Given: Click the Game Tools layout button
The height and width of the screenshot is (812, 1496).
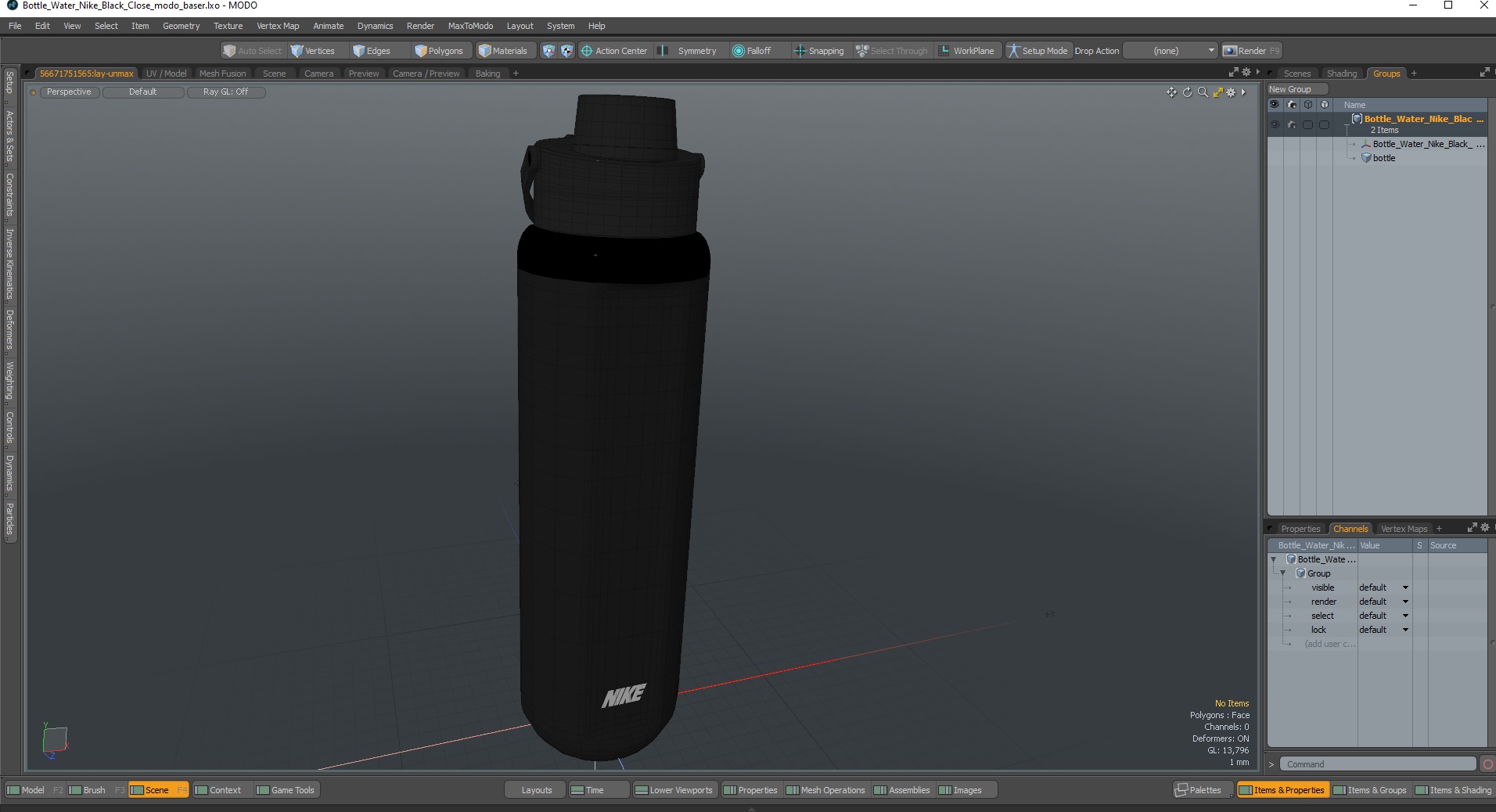Looking at the screenshot, I should pos(286,790).
